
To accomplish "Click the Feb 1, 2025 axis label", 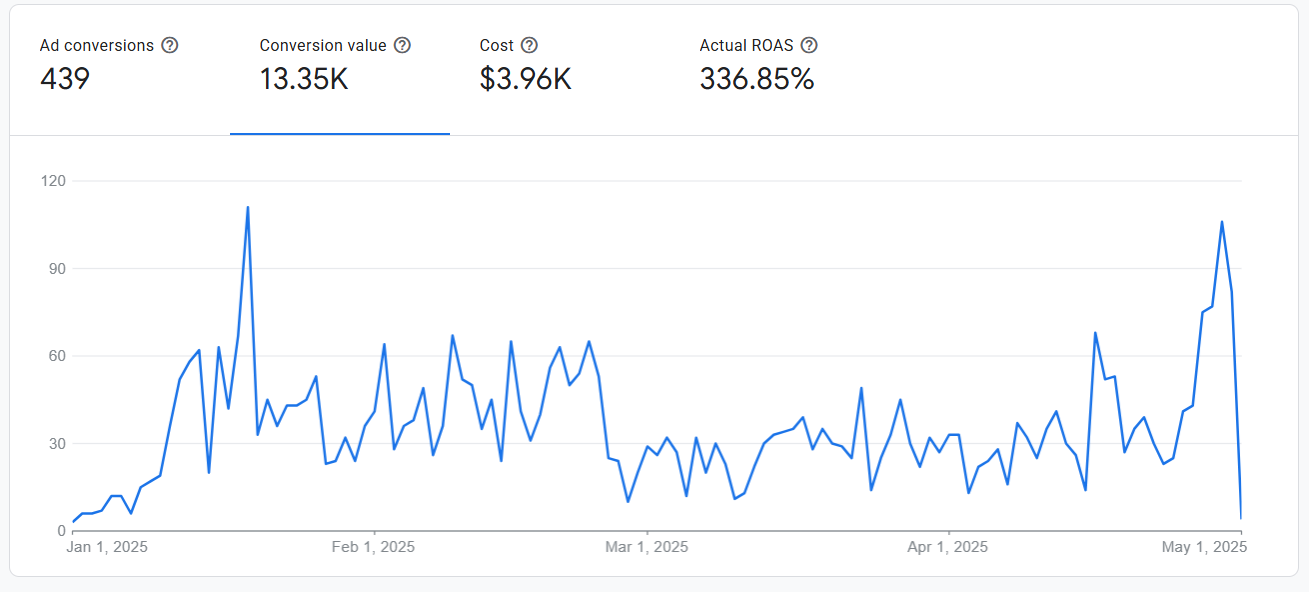I will click(x=373, y=547).
